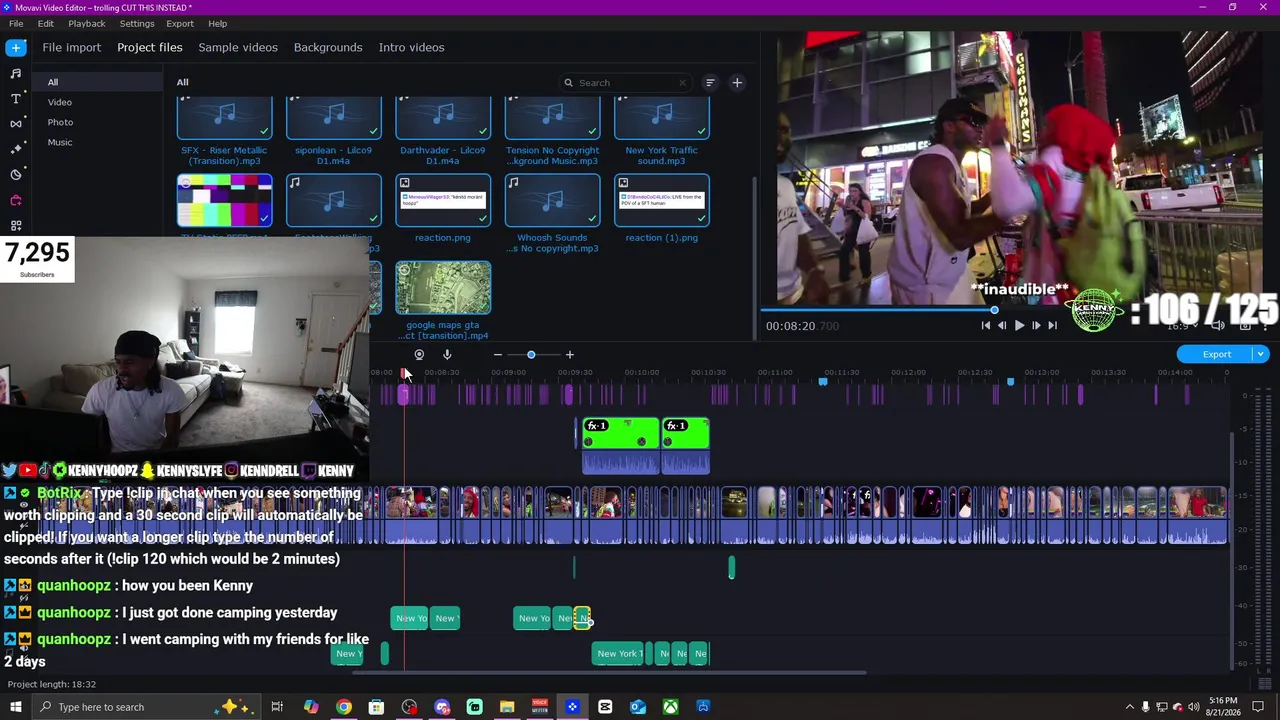Open the Playback menu
Viewport: 1280px width, 720px height.
pos(87,23)
